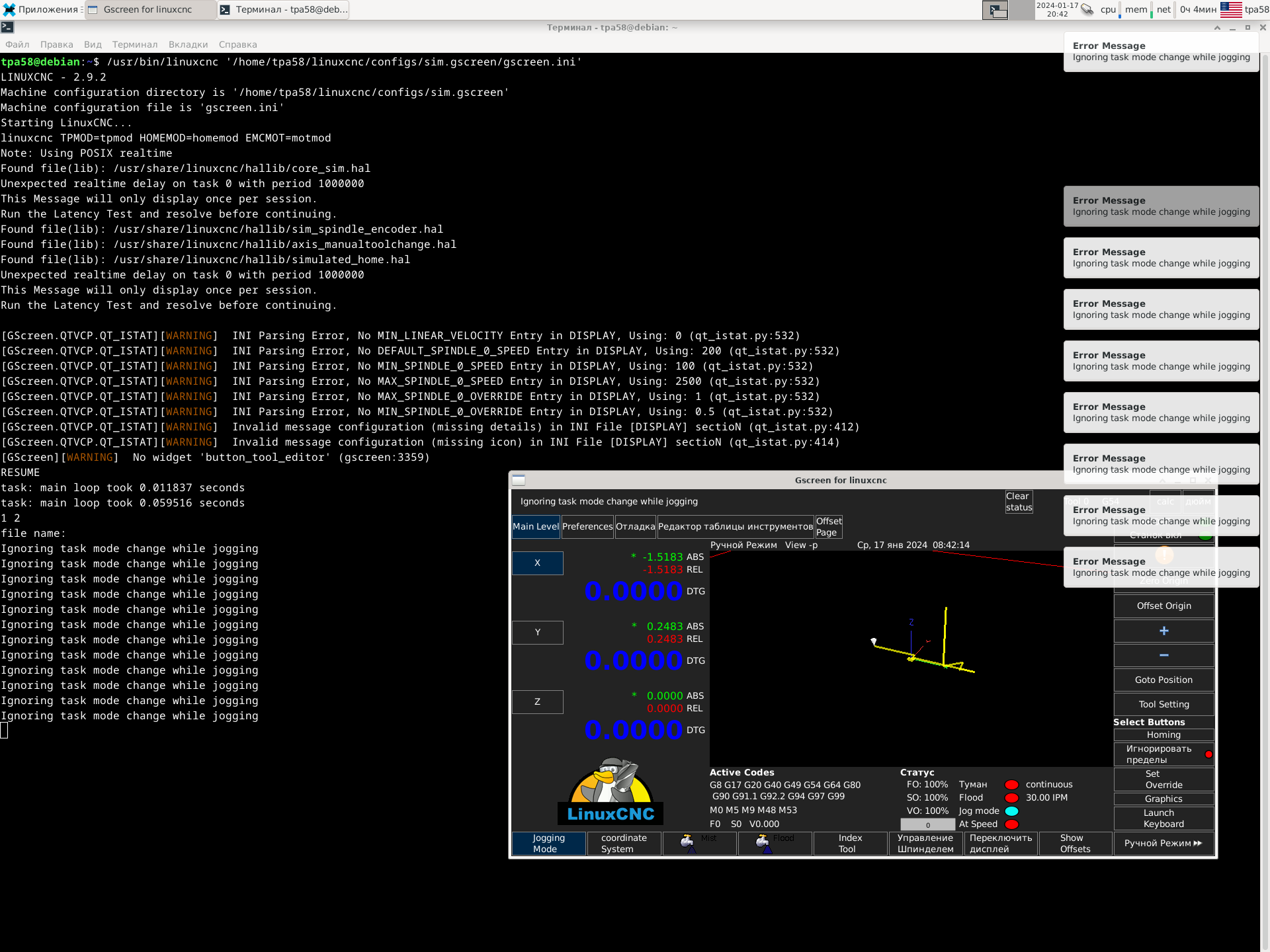Open the Offset Page tab

[x=829, y=526]
